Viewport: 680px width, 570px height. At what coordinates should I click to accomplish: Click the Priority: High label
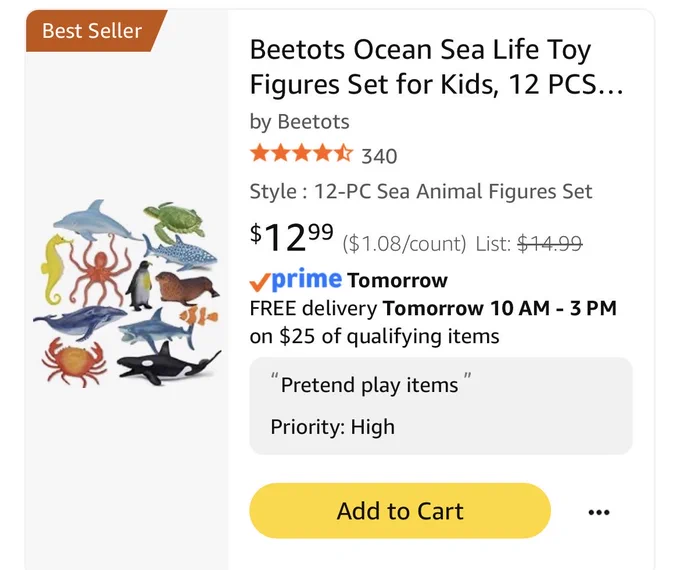(332, 426)
